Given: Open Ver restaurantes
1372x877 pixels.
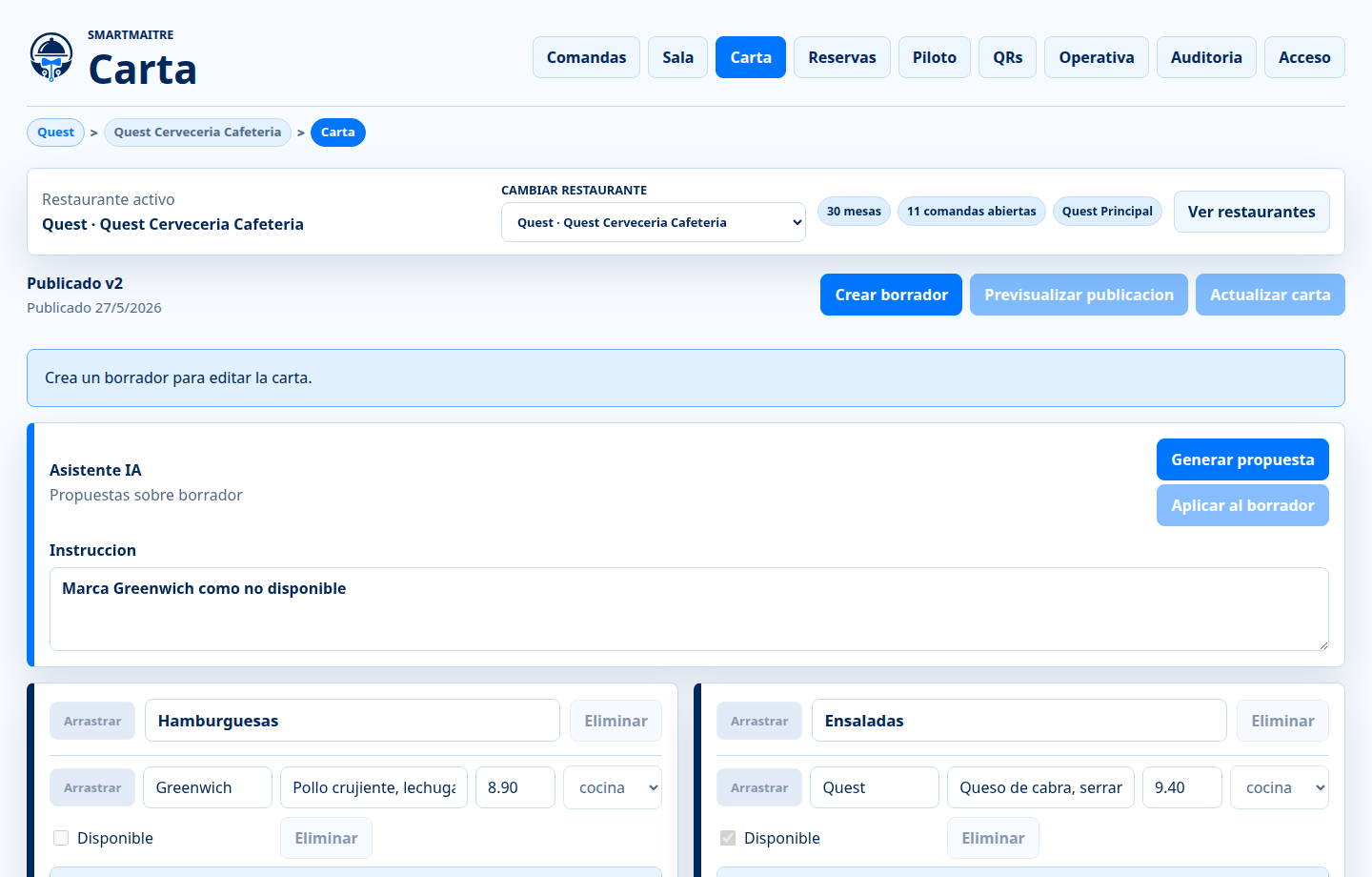Looking at the screenshot, I should 1251,212.
